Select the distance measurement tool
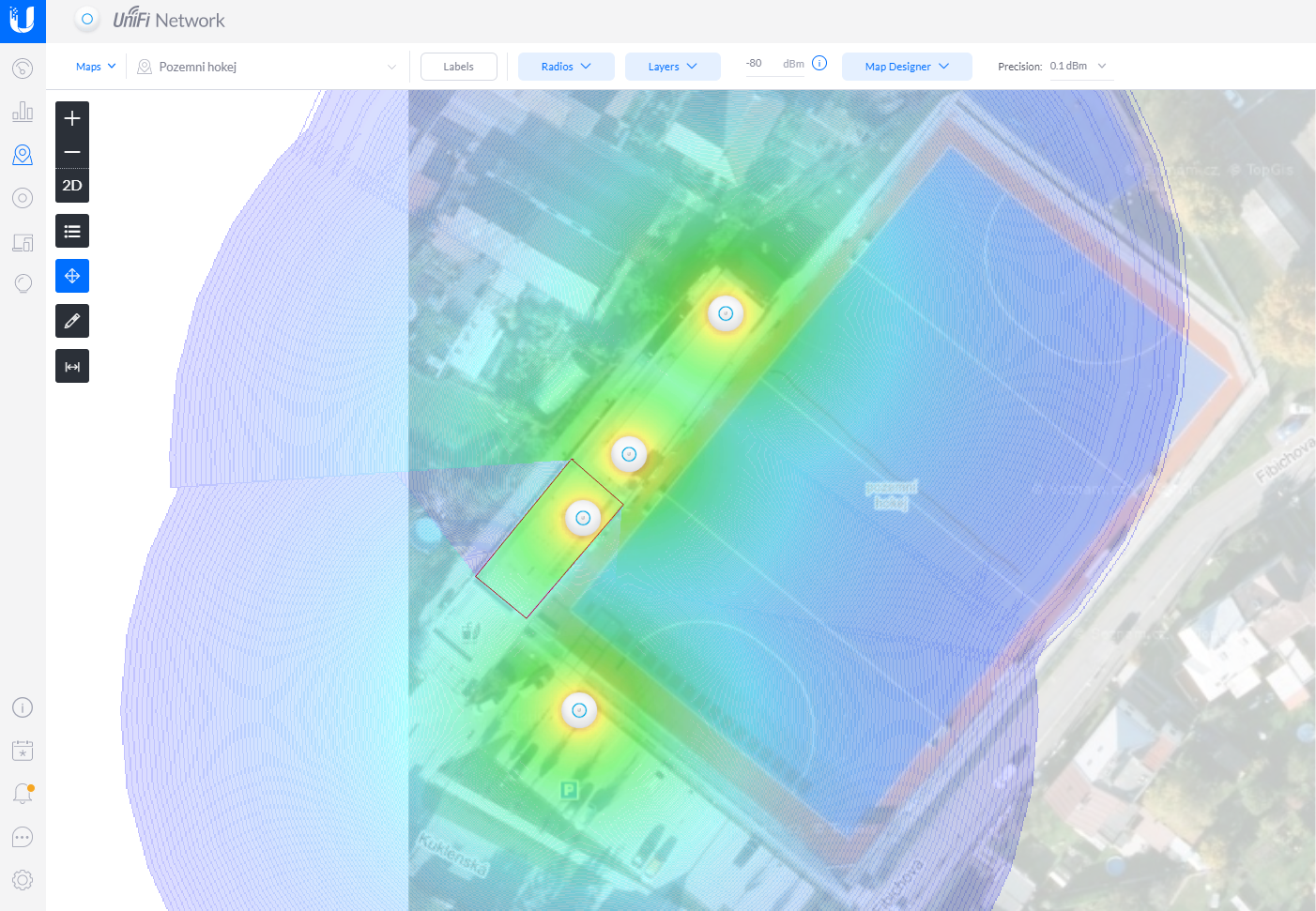The image size is (1316, 911). click(x=72, y=366)
